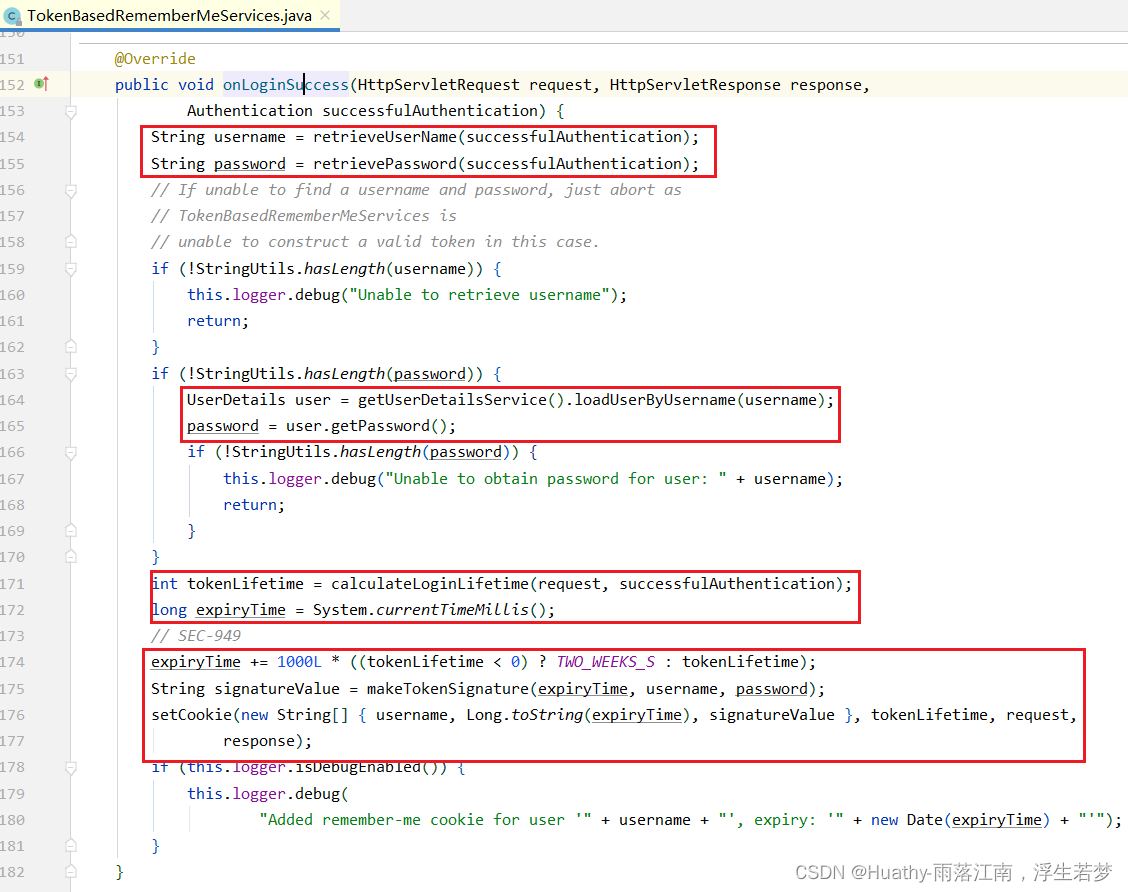Viewport: 1128px width, 892px height.
Task: Click the "Unable to retrieve username" string
Action: [479, 295]
